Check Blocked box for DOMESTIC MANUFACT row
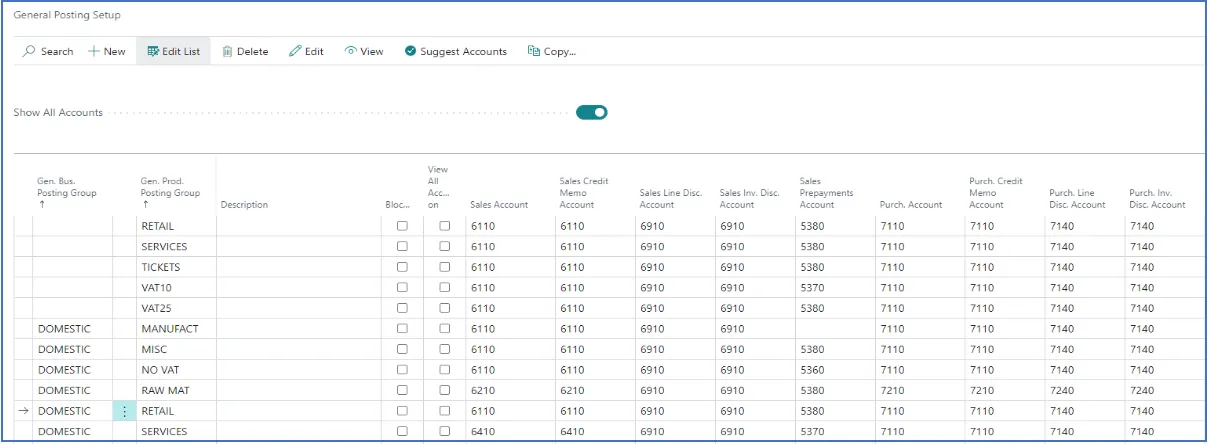The height and width of the screenshot is (444, 1209). coord(402,329)
